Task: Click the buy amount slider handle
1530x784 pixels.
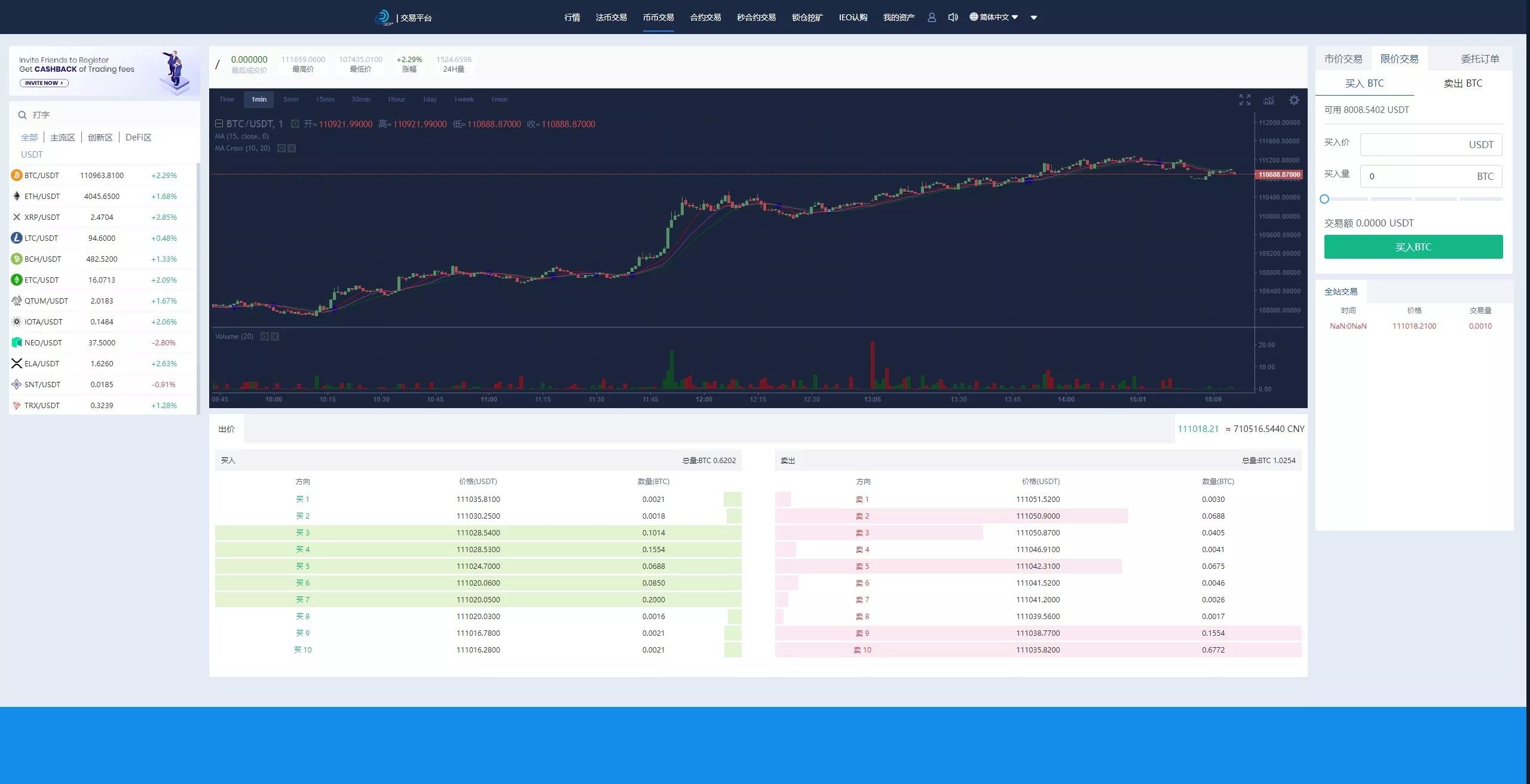Action: pos(1324,199)
